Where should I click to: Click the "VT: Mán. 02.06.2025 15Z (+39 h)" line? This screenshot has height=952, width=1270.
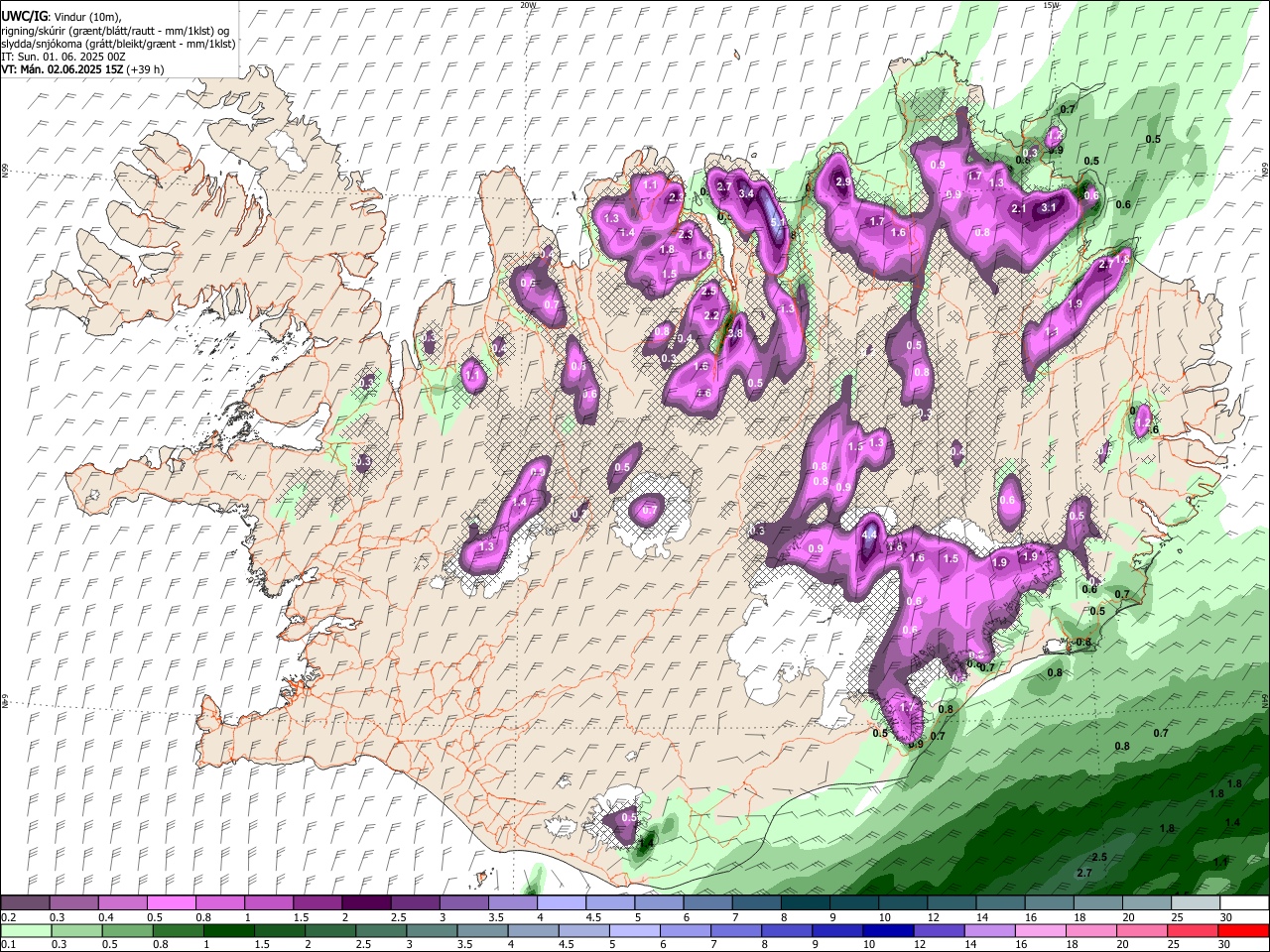tap(82, 69)
